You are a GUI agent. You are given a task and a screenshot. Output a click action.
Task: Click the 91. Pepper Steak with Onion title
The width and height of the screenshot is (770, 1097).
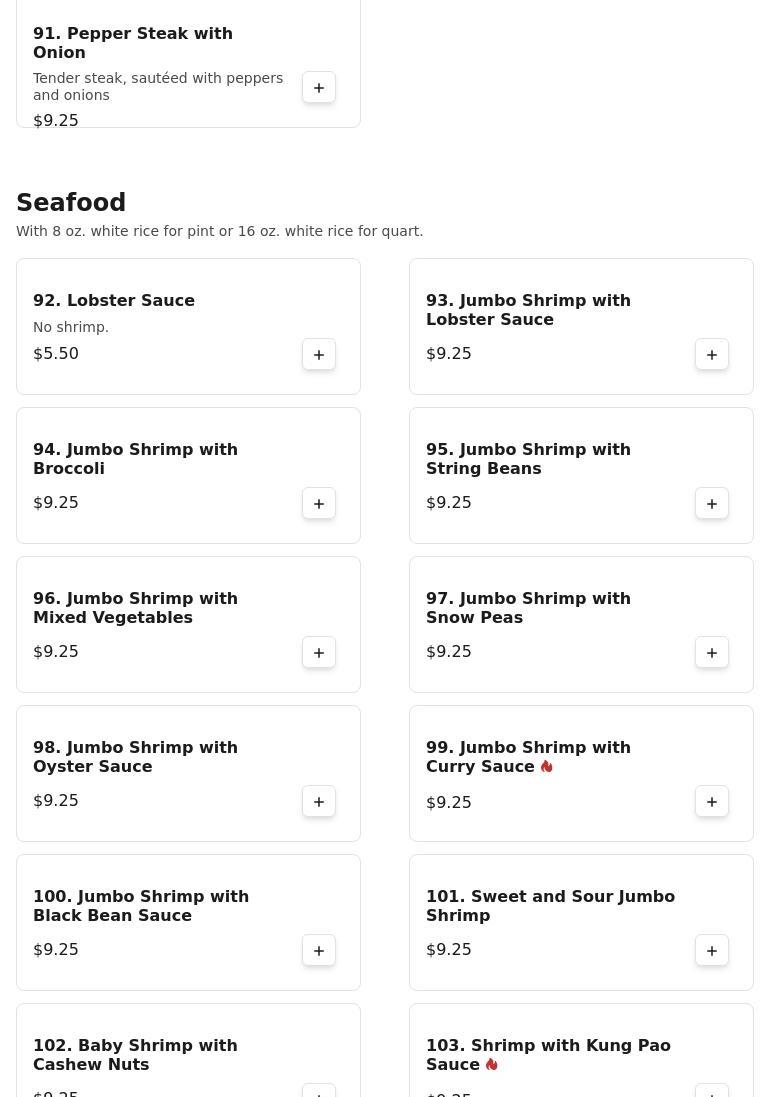tap(133, 43)
